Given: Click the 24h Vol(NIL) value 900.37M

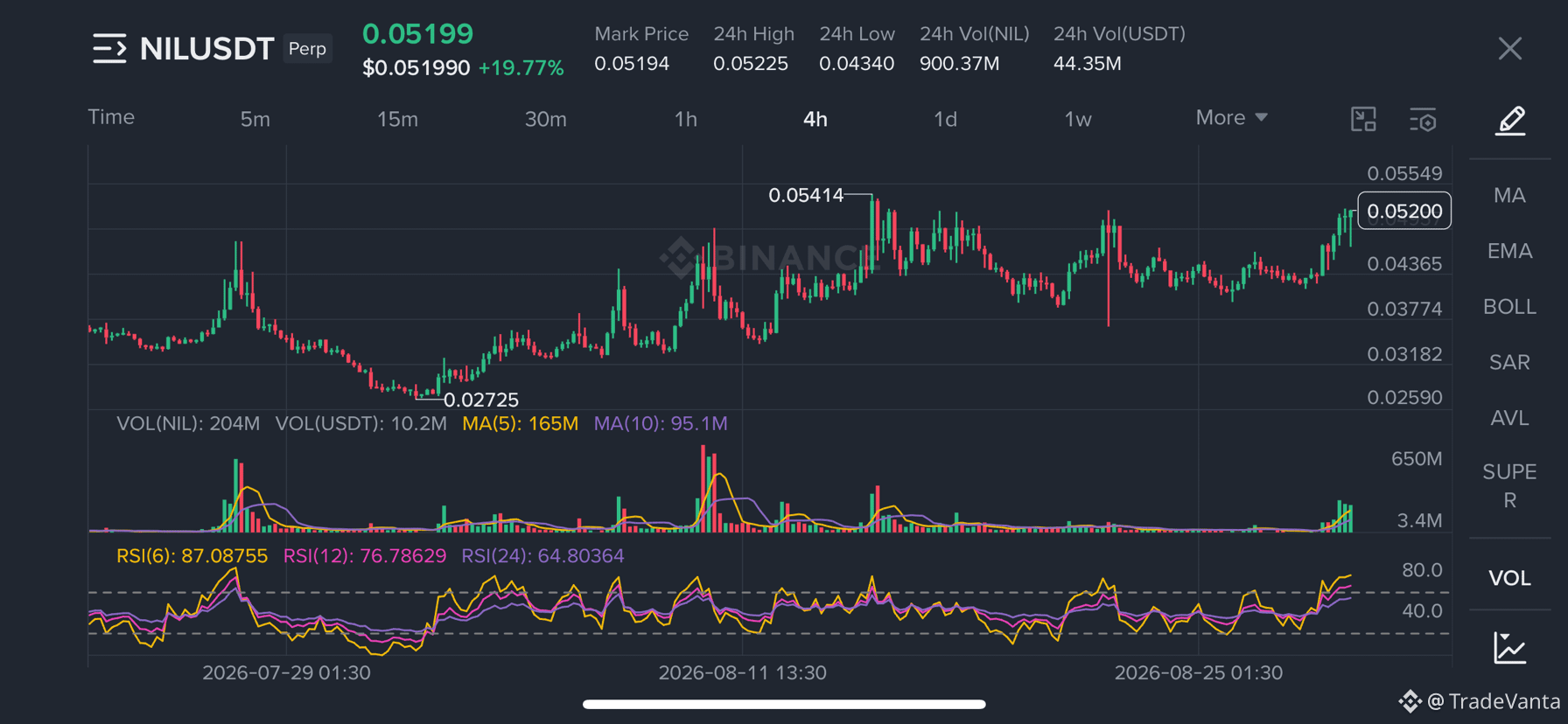Looking at the screenshot, I should click(x=959, y=64).
